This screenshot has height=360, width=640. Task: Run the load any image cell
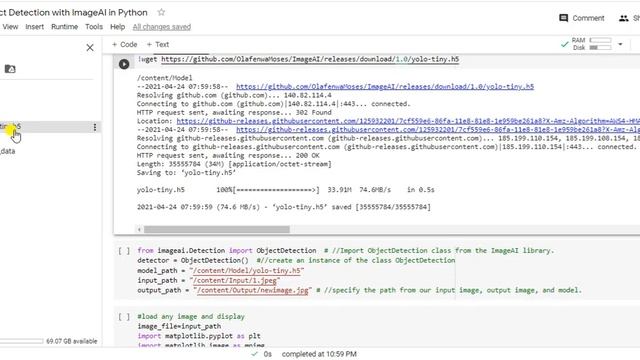124,317
